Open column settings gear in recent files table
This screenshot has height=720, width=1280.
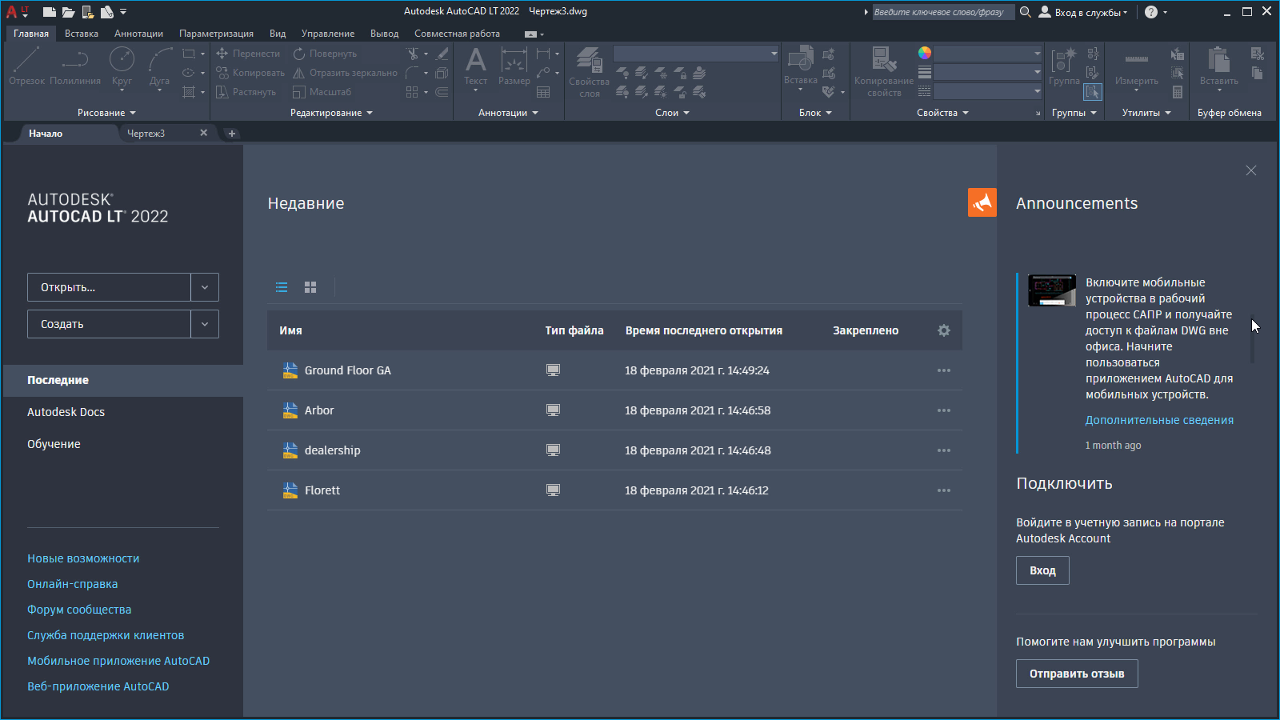pos(944,330)
